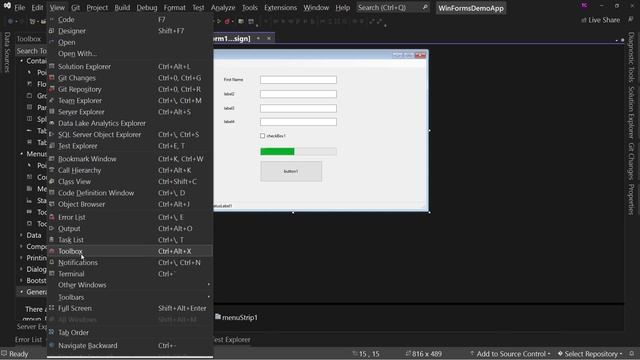This screenshot has width=640, height=360.
Task: Open the Test Explorer bottom tab
Action: click(x=232, y=339)
